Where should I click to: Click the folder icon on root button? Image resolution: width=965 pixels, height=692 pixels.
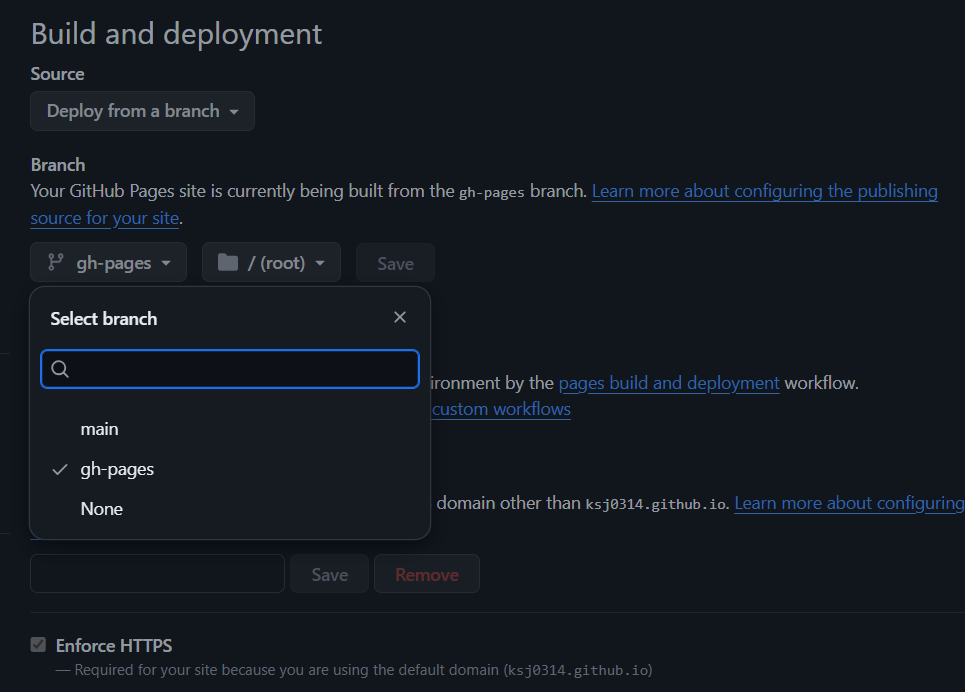coord(228,263)
